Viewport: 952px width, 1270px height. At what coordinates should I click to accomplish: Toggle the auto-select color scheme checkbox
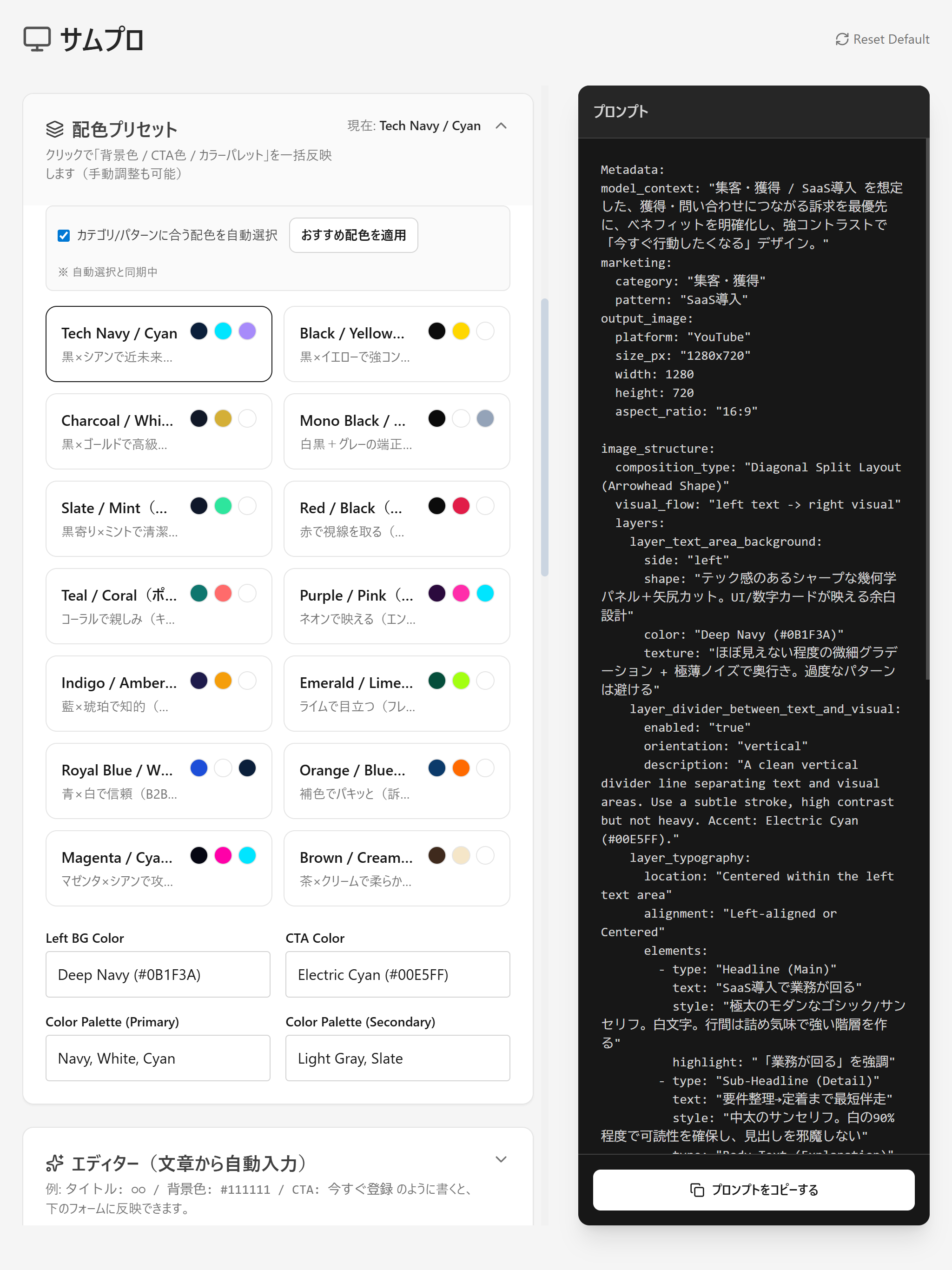(x=64, y=235)
